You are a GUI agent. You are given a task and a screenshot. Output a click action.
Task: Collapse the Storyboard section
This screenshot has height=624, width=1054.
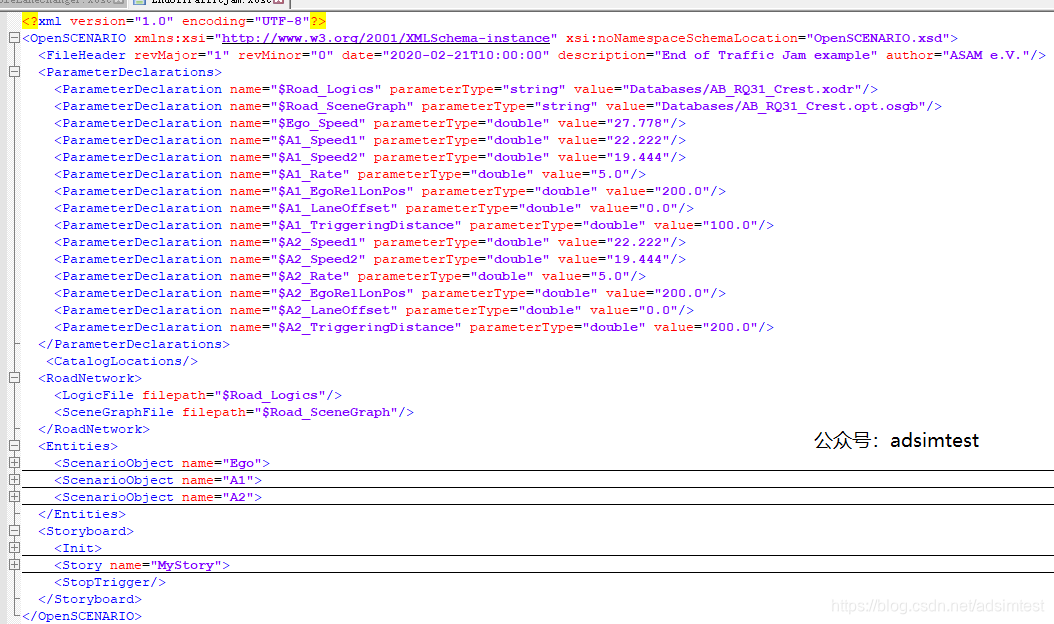coord(14,531)
